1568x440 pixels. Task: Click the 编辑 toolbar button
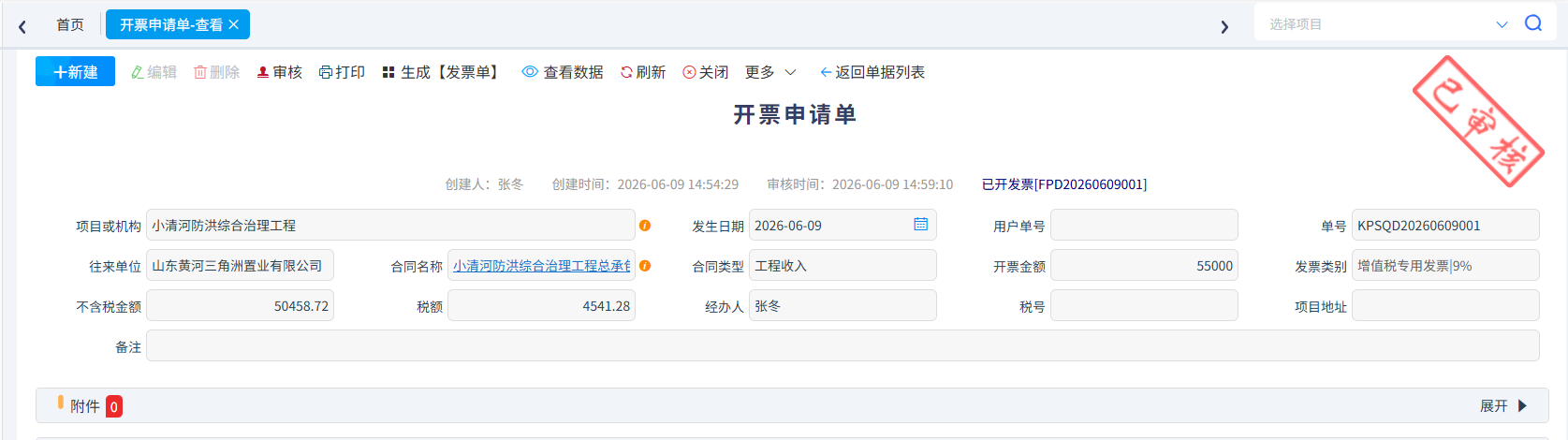pos(154,72)
